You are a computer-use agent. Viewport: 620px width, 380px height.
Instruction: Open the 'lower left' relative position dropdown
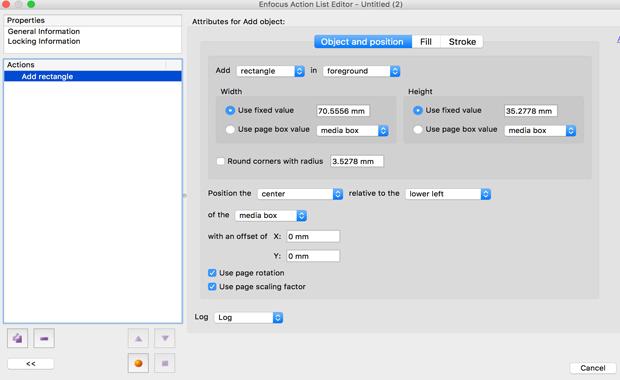(x=448, y=194)
